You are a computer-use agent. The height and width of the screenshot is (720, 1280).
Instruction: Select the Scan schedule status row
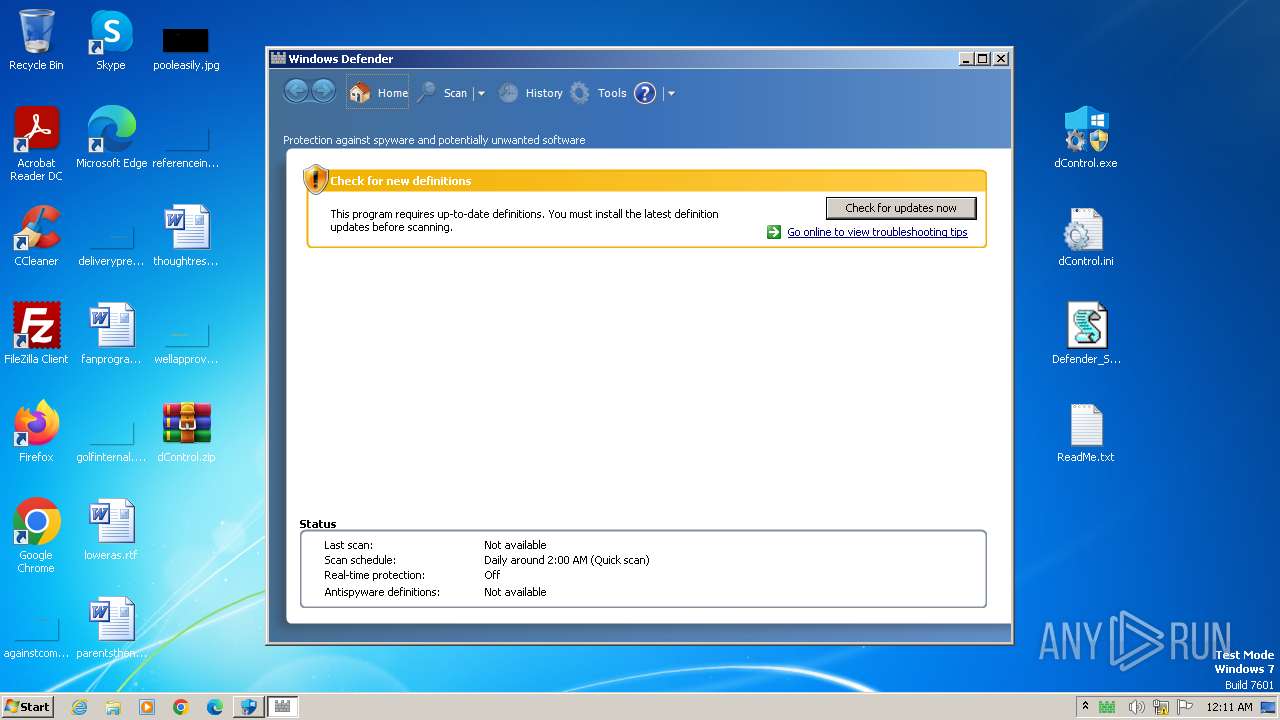click(x=487, y=560)
